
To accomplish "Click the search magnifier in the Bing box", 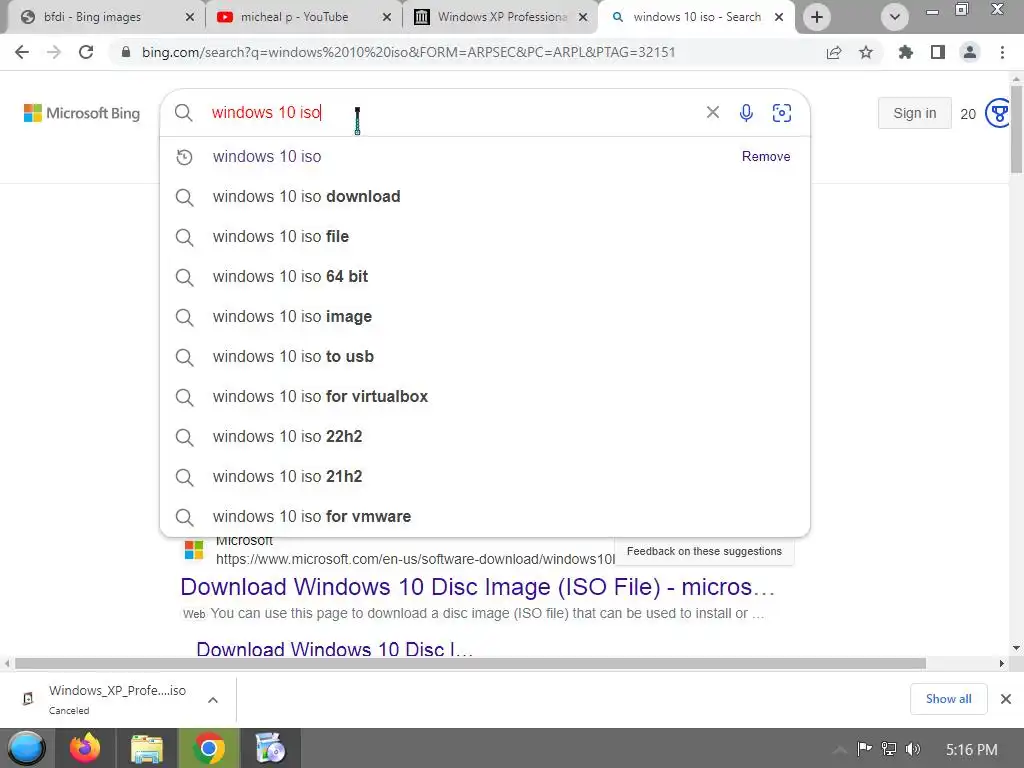I will click(184, 113).
